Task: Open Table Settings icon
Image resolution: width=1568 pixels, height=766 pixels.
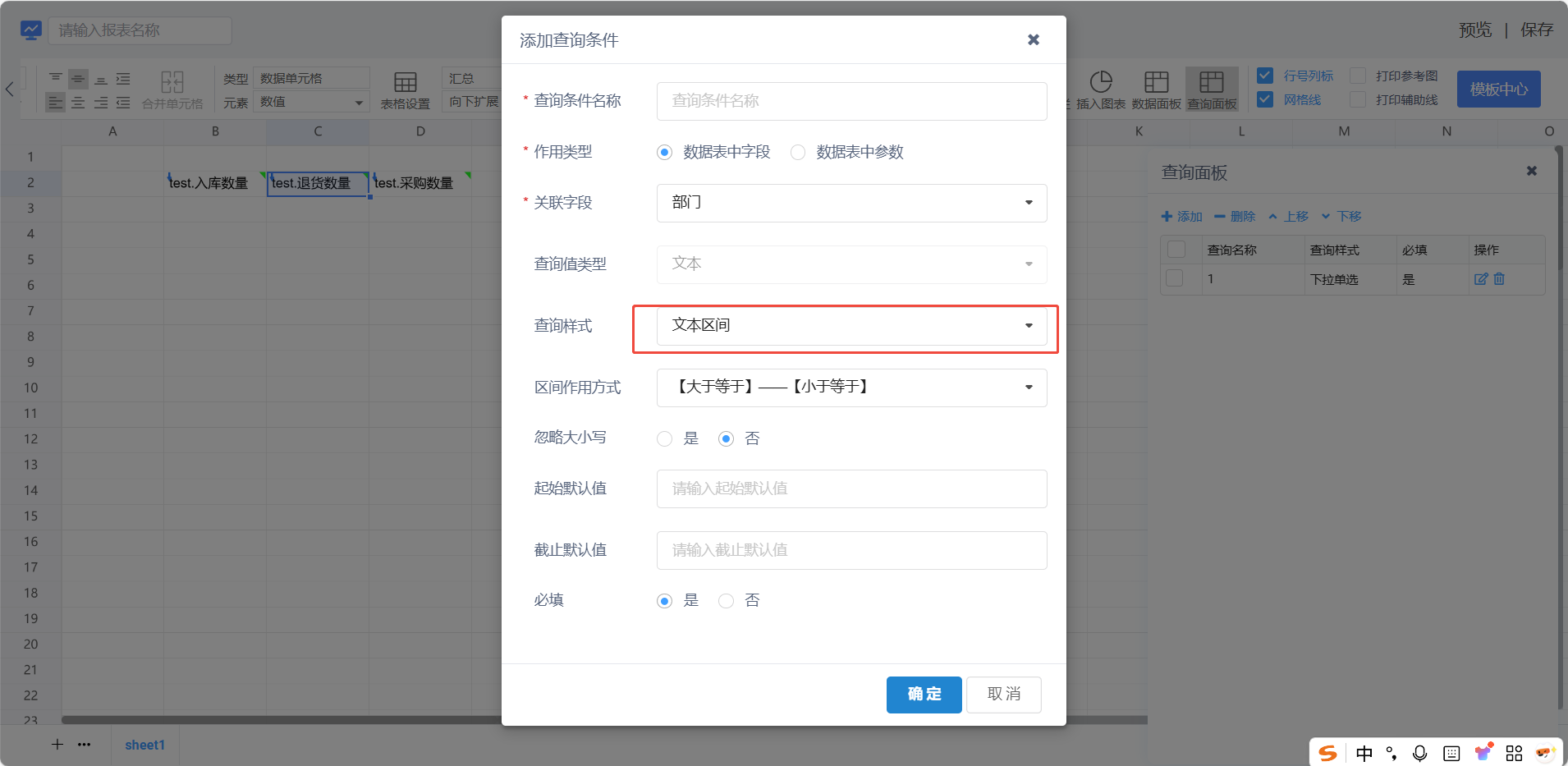Action: [405, 89]
